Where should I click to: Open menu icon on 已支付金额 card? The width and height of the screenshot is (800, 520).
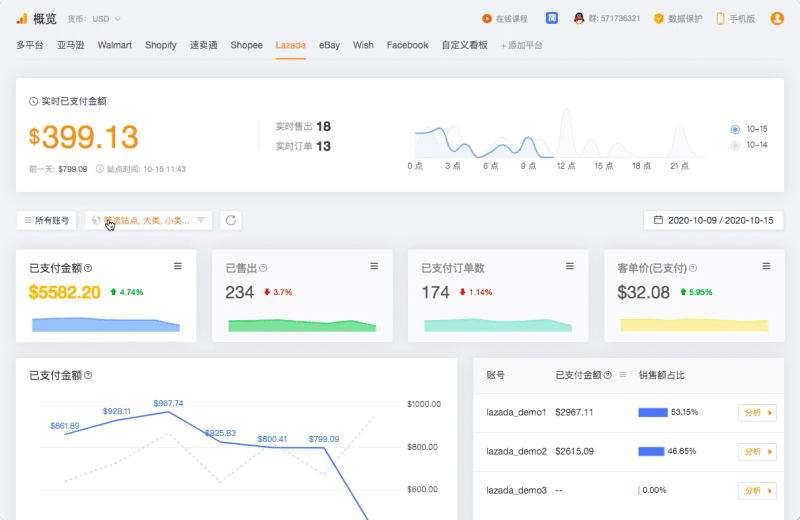click(x=178, y=266)
